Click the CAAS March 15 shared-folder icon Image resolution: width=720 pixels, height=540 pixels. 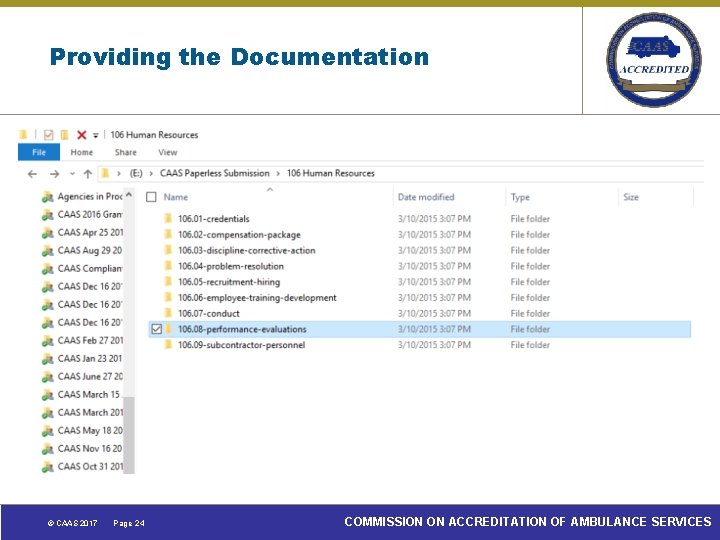point(48,395)
